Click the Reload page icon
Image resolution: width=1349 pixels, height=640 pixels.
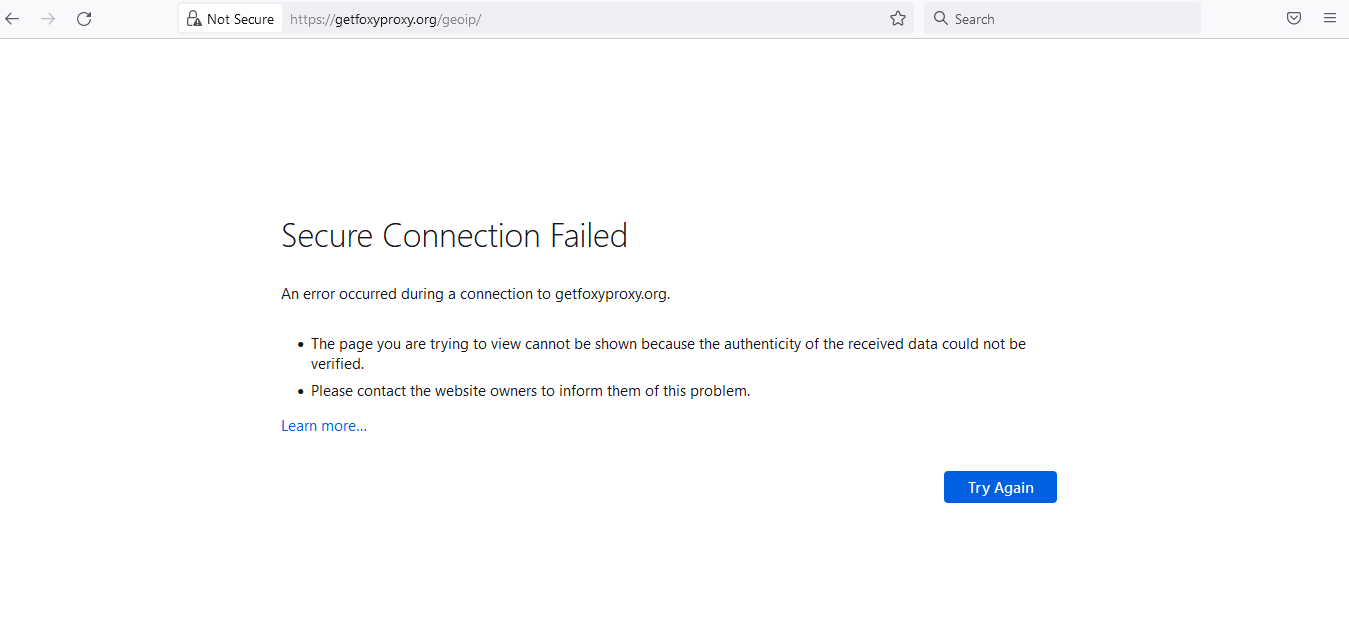(x=84, y=18)
